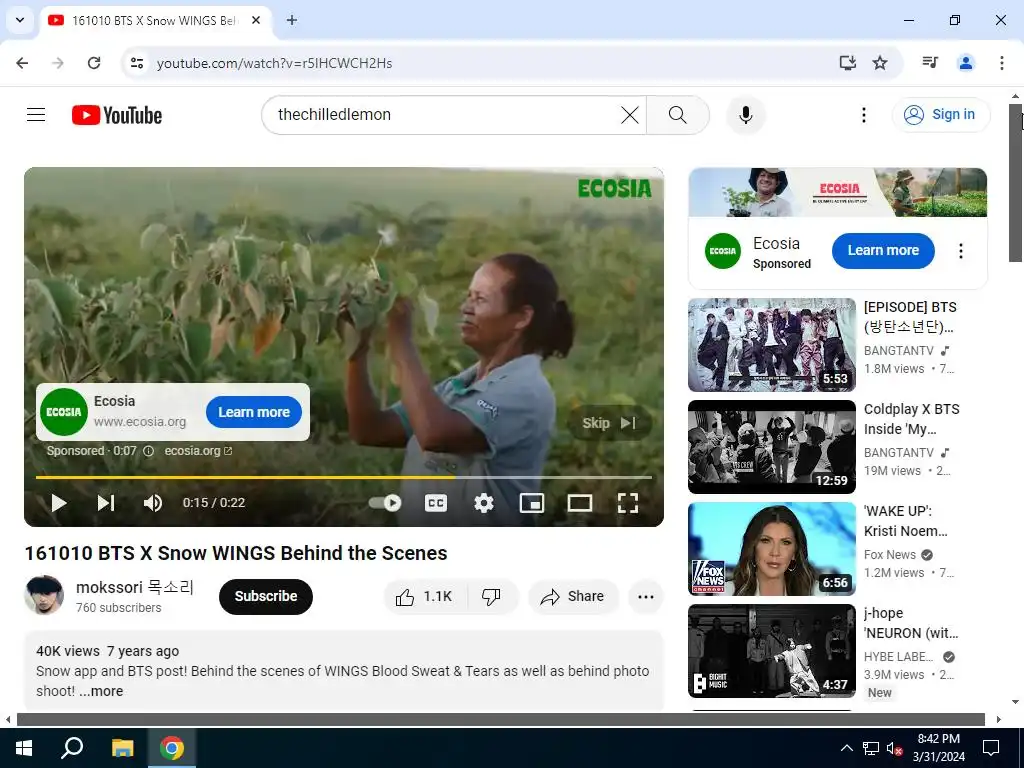
Task: Mute the player volume
Action: pyautogui.click(x=153, y=503)
